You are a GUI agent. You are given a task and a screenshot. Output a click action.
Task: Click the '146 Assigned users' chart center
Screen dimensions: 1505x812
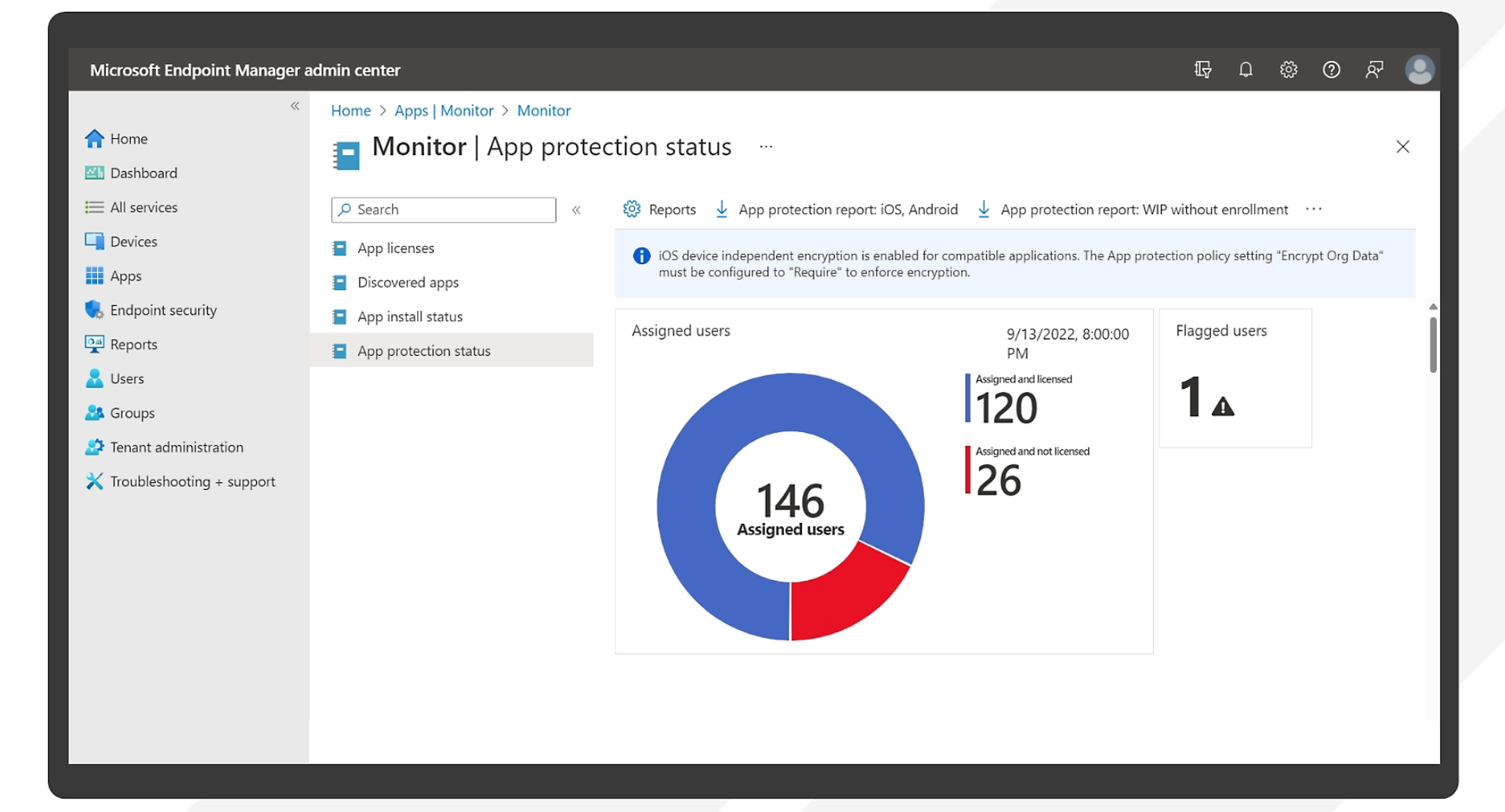[790, 509]
